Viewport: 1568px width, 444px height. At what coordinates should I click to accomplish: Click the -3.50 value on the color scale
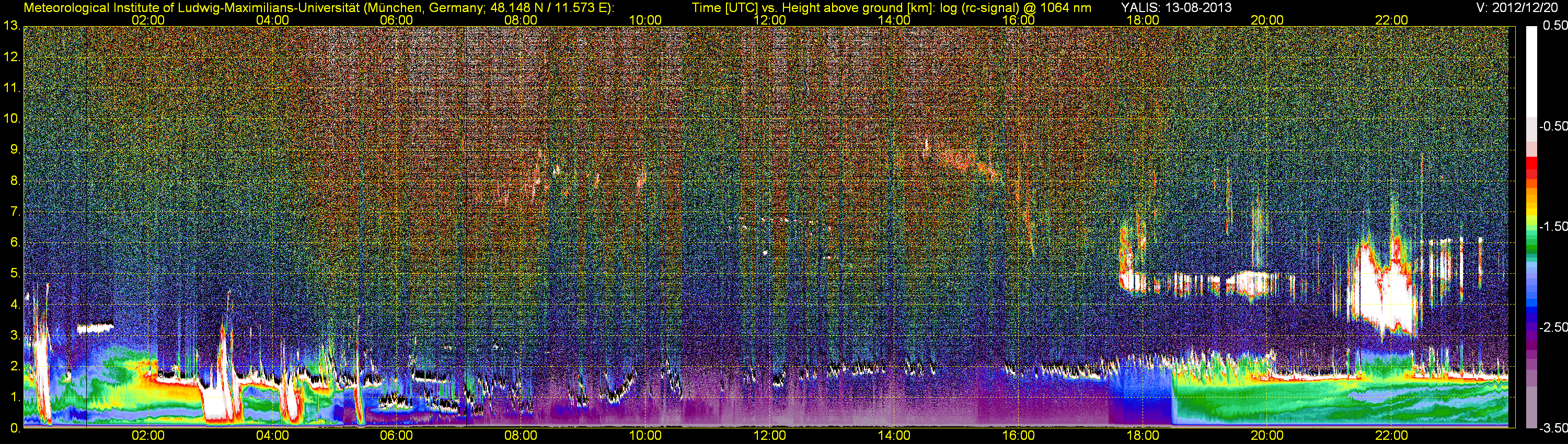click(1553, 428)
